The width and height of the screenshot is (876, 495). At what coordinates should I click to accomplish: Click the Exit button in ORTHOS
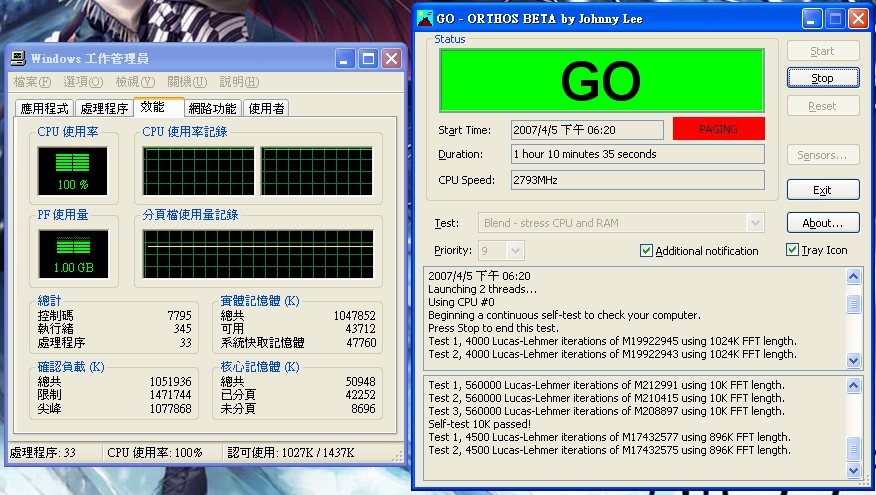(823, 190)
